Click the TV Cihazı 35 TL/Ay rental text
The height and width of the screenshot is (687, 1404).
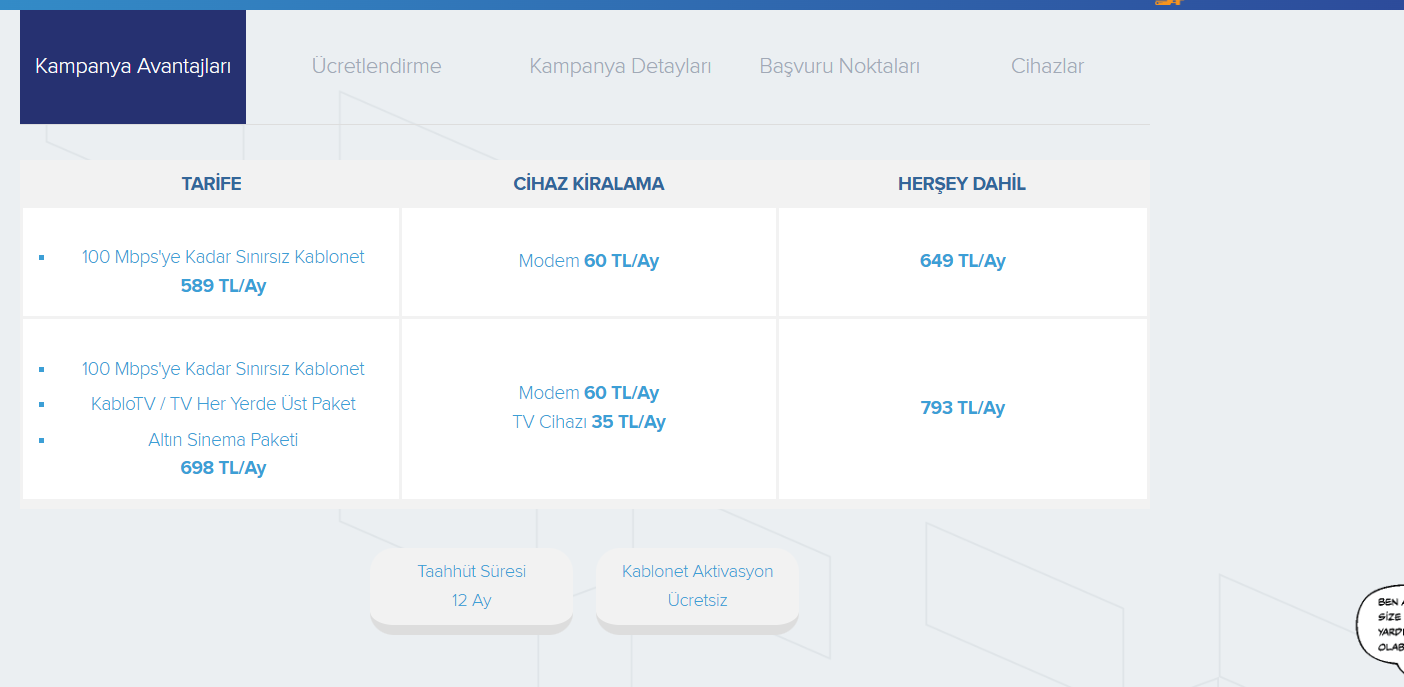coord(588,422)
